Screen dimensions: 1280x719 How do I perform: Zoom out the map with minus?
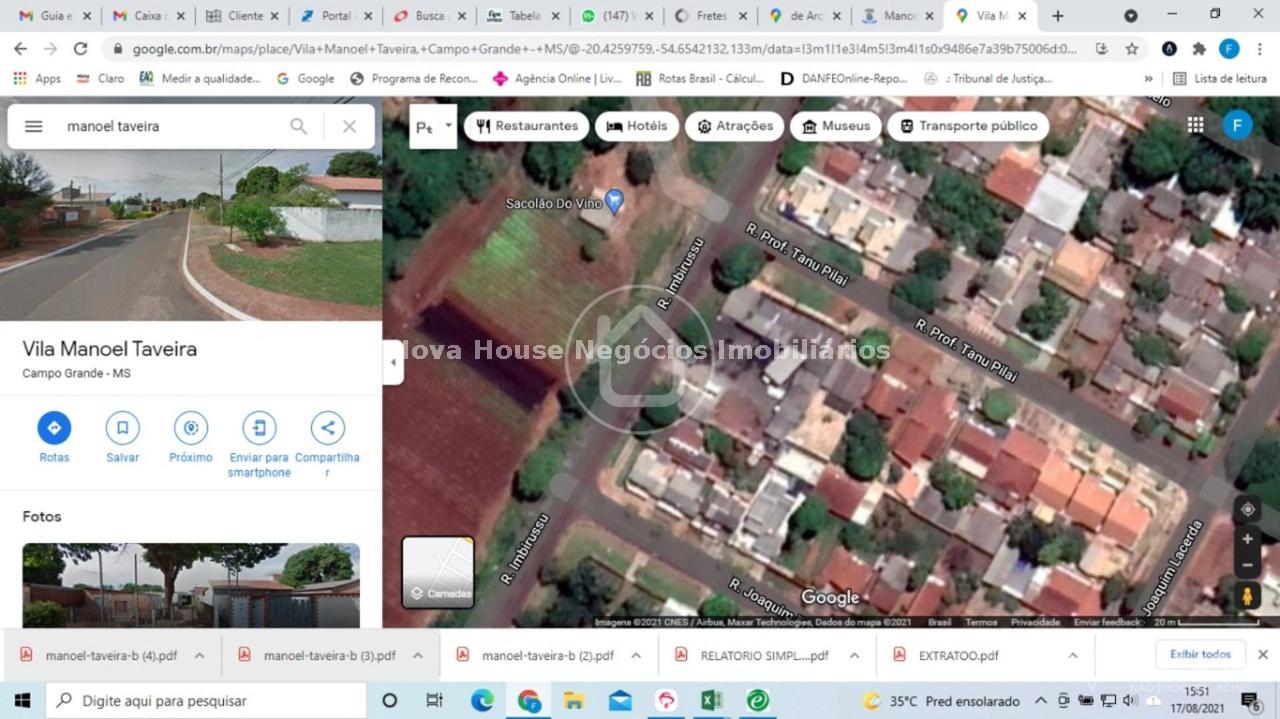(x=1247, y=566)
